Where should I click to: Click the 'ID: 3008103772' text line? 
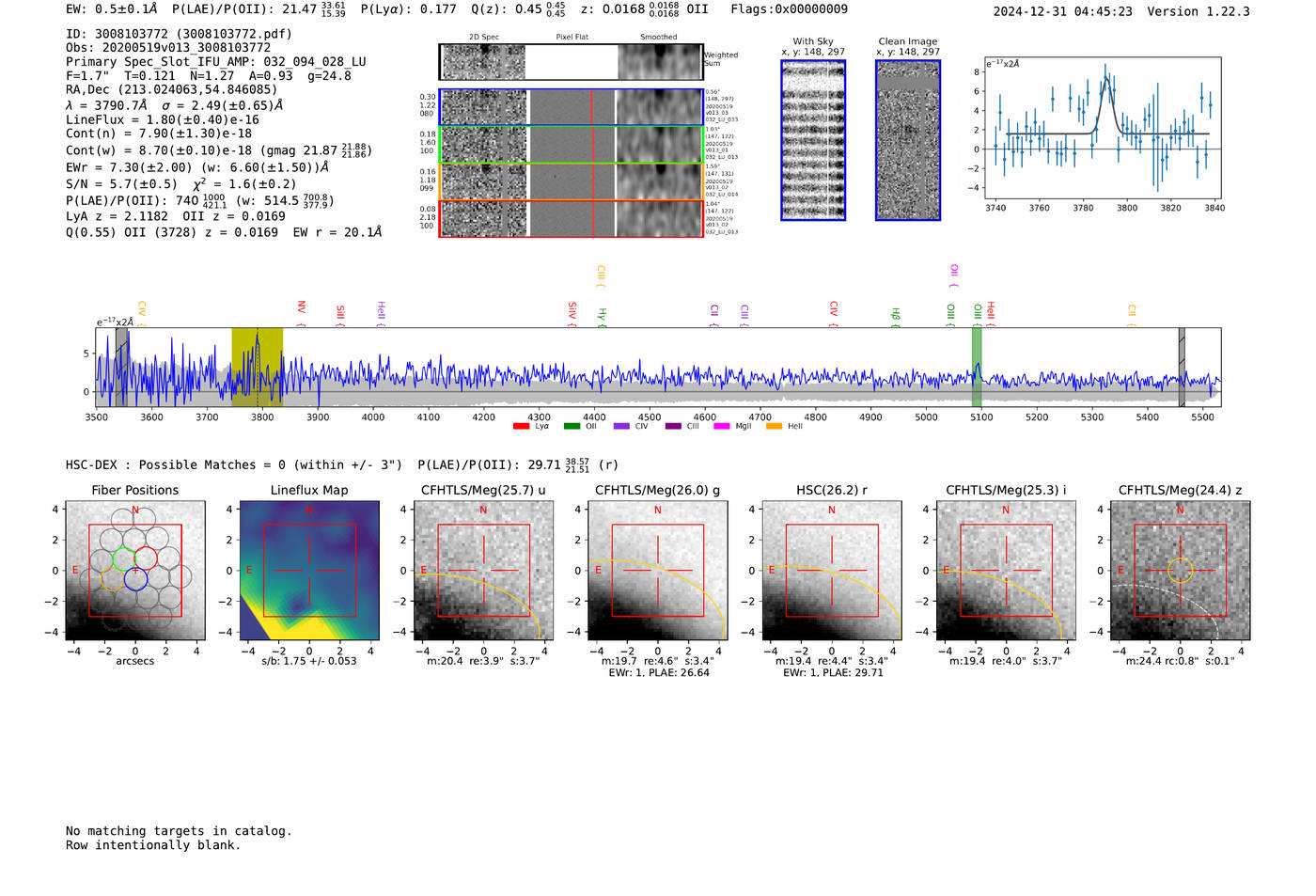tap(179, 34)
